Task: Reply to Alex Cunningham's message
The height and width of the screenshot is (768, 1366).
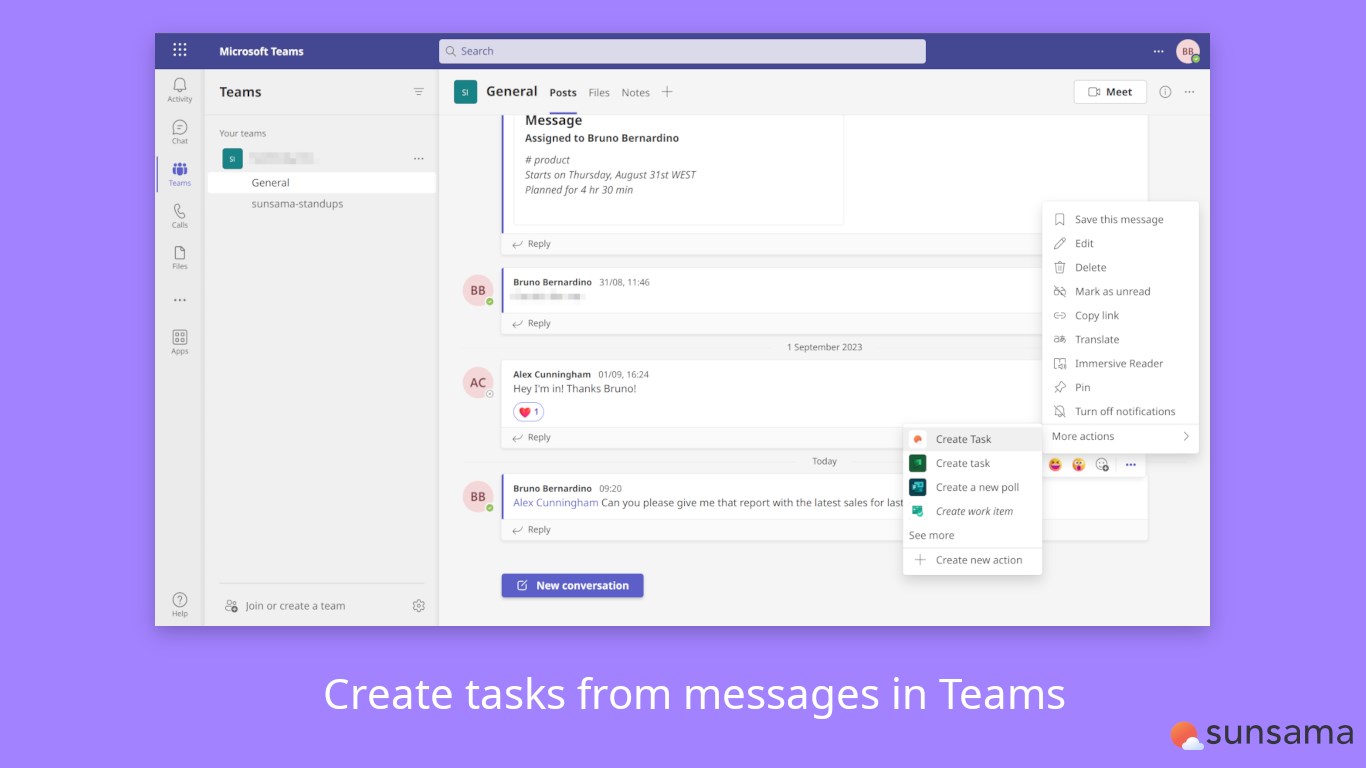Action: [x=531, y=437]
